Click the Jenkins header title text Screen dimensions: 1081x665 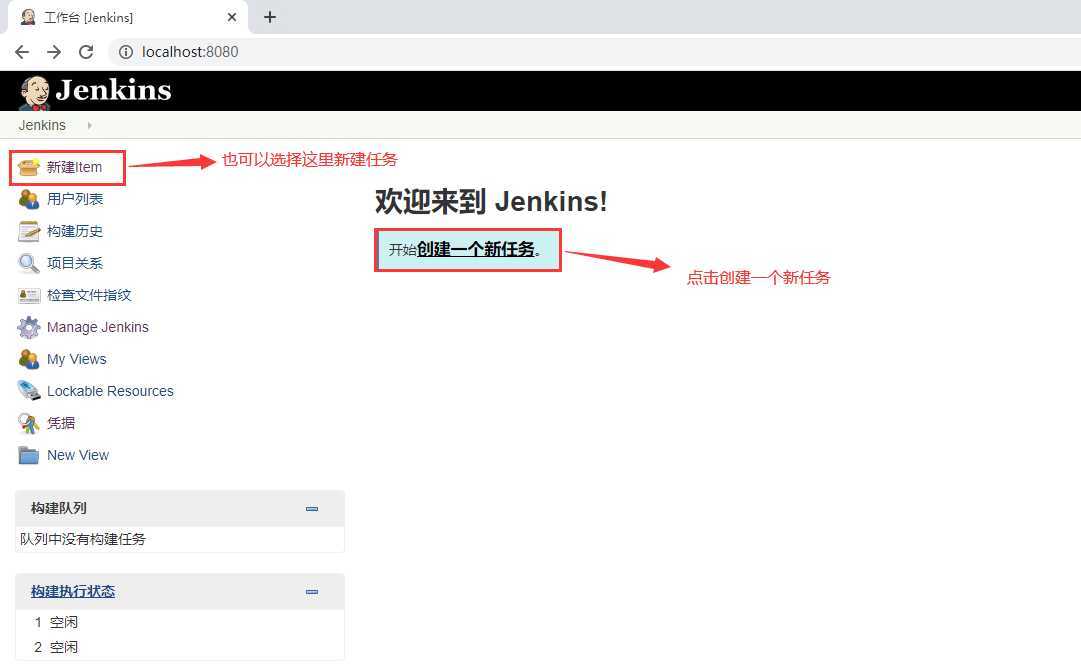pyautogui.click(x=114, y=90)
